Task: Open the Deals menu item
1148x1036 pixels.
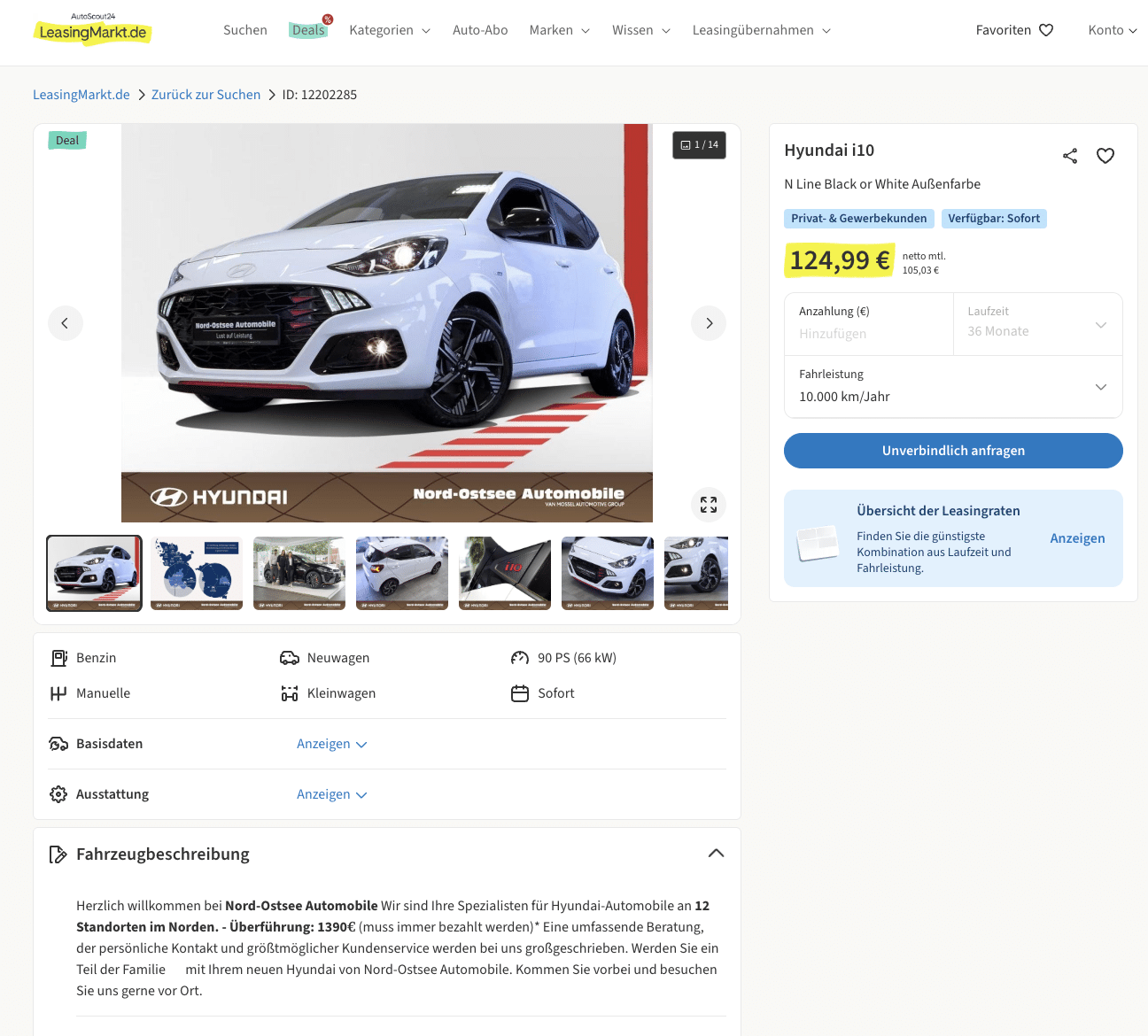Action: click(308, 30)
